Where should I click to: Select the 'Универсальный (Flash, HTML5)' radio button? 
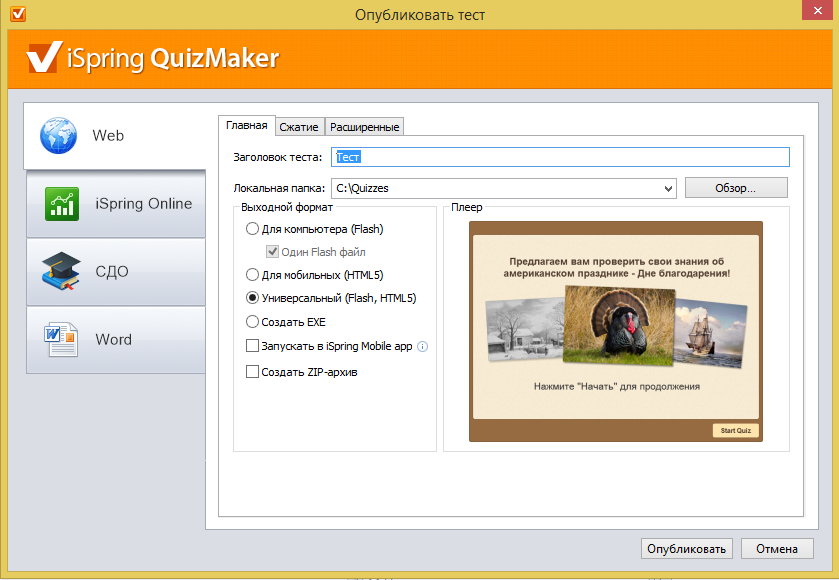click(252, 298)
